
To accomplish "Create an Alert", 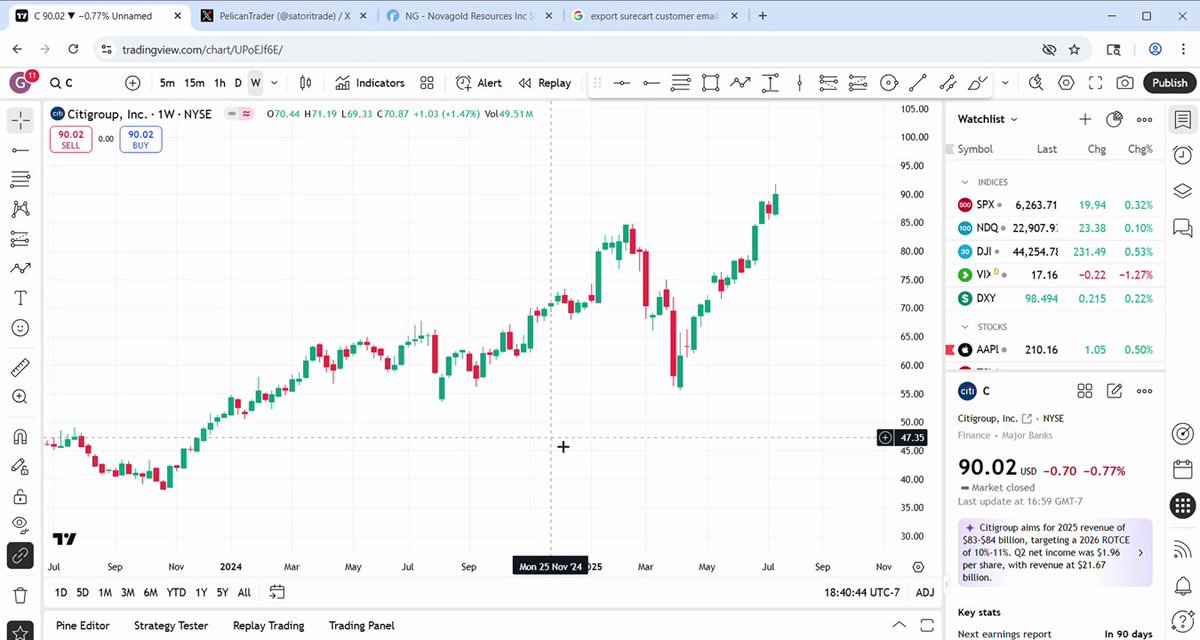I will (x=479, y=83).
